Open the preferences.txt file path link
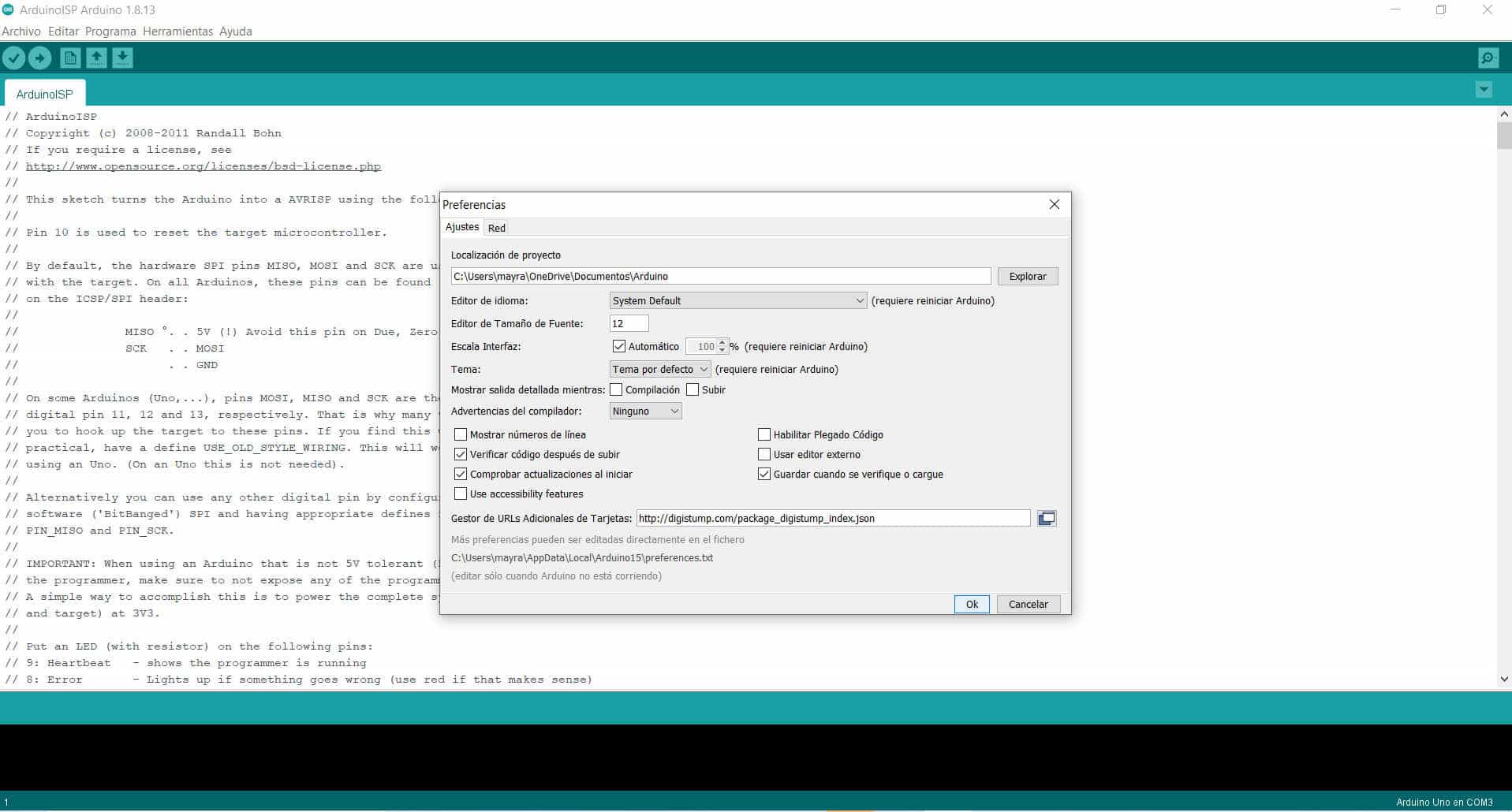The width and height of the screenshot is (1512, 812). point(582,557)
